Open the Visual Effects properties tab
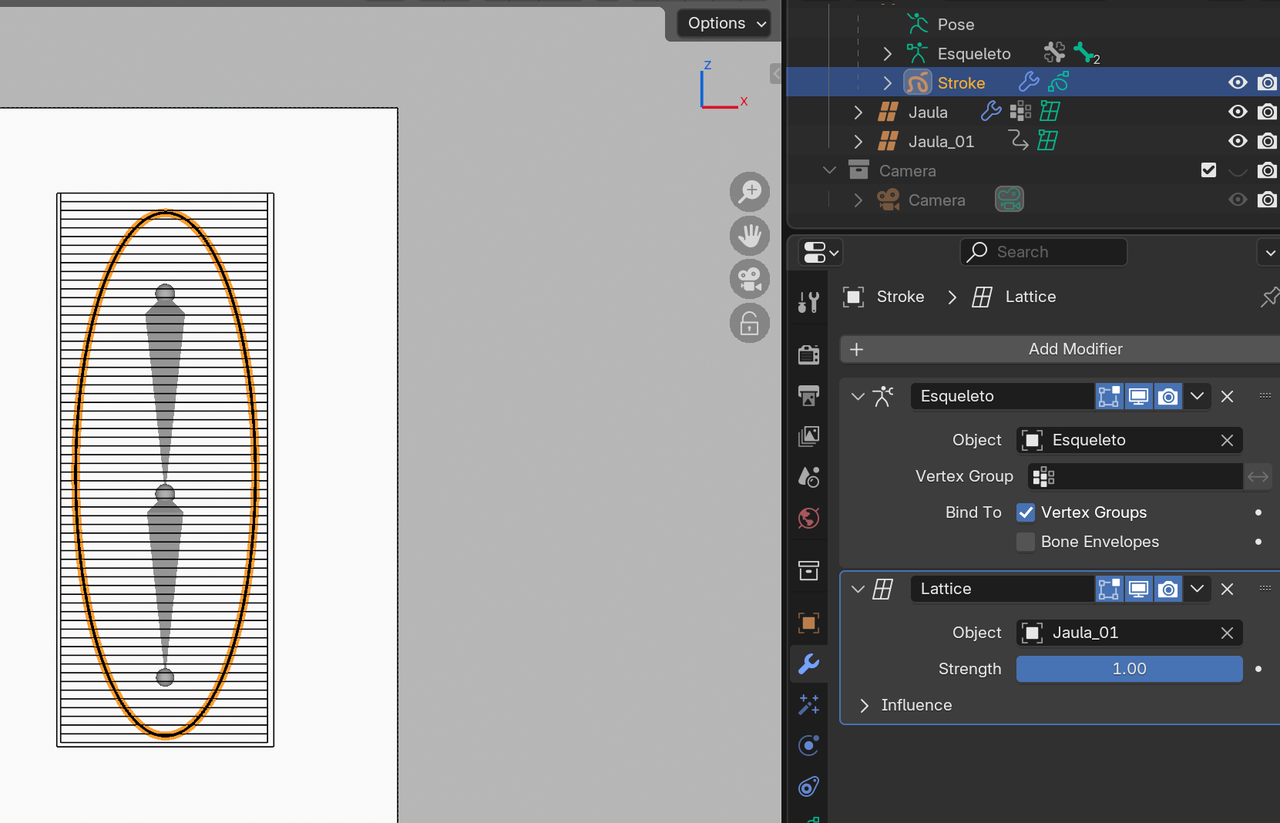This screenshot has width=1280, height=823. [809, 705]
